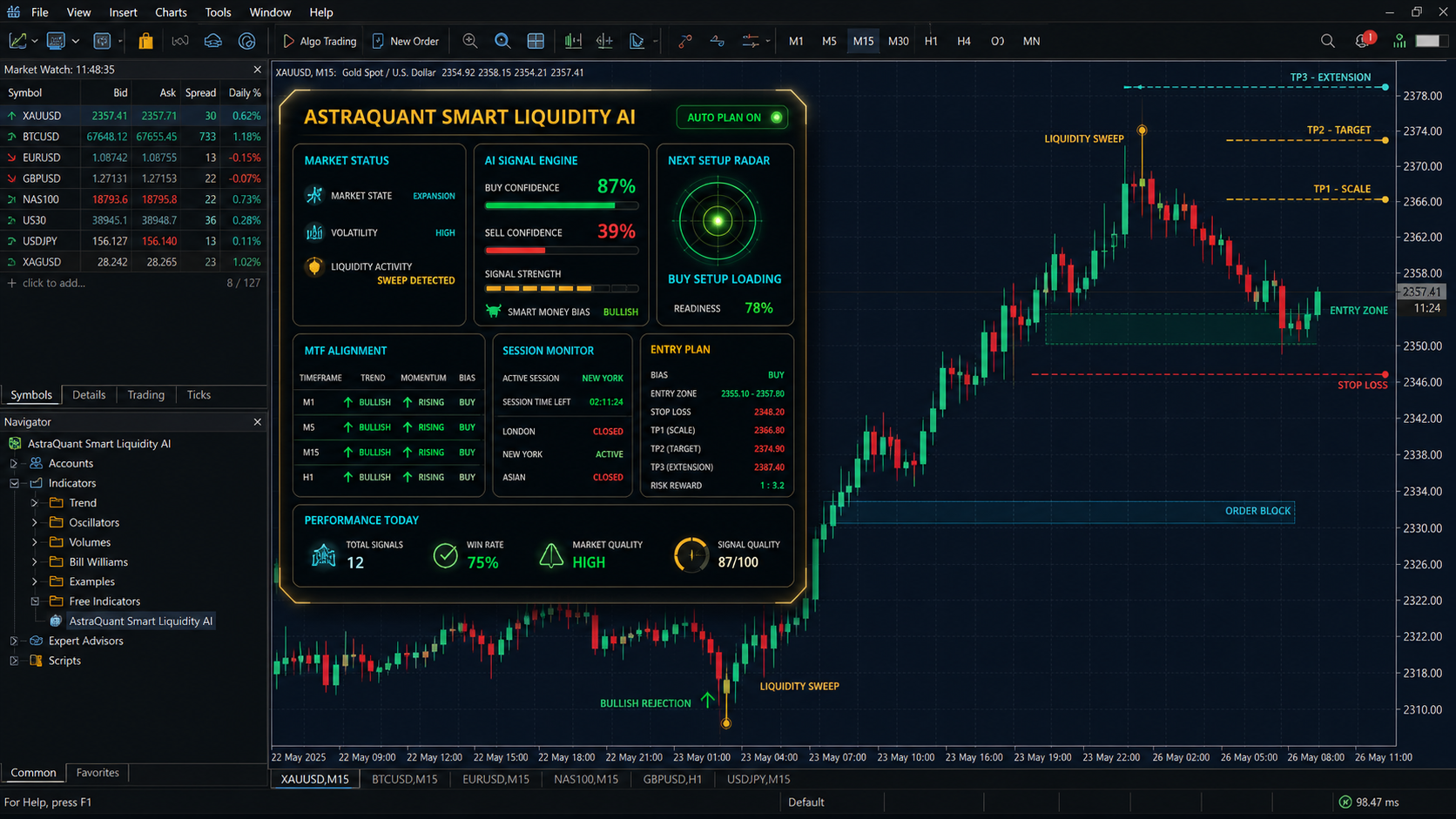This screenshot has height=819, width=1456.
Task: Select the XAUUSD row in Market Watch
Action: [133, 116]
